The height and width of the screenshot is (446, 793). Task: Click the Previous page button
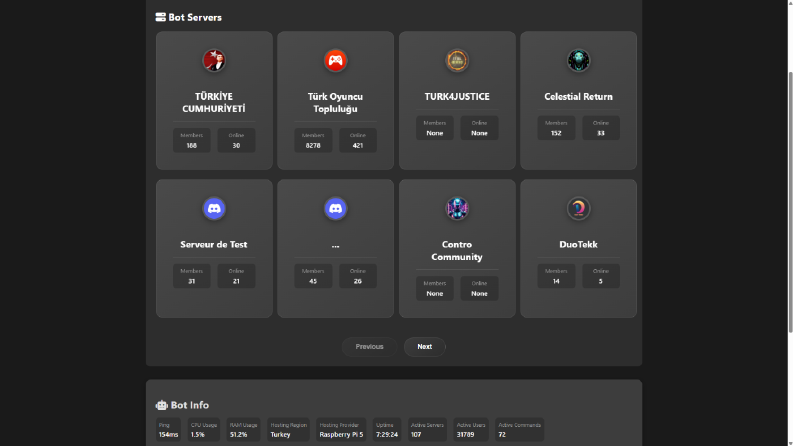pos(369,347)
